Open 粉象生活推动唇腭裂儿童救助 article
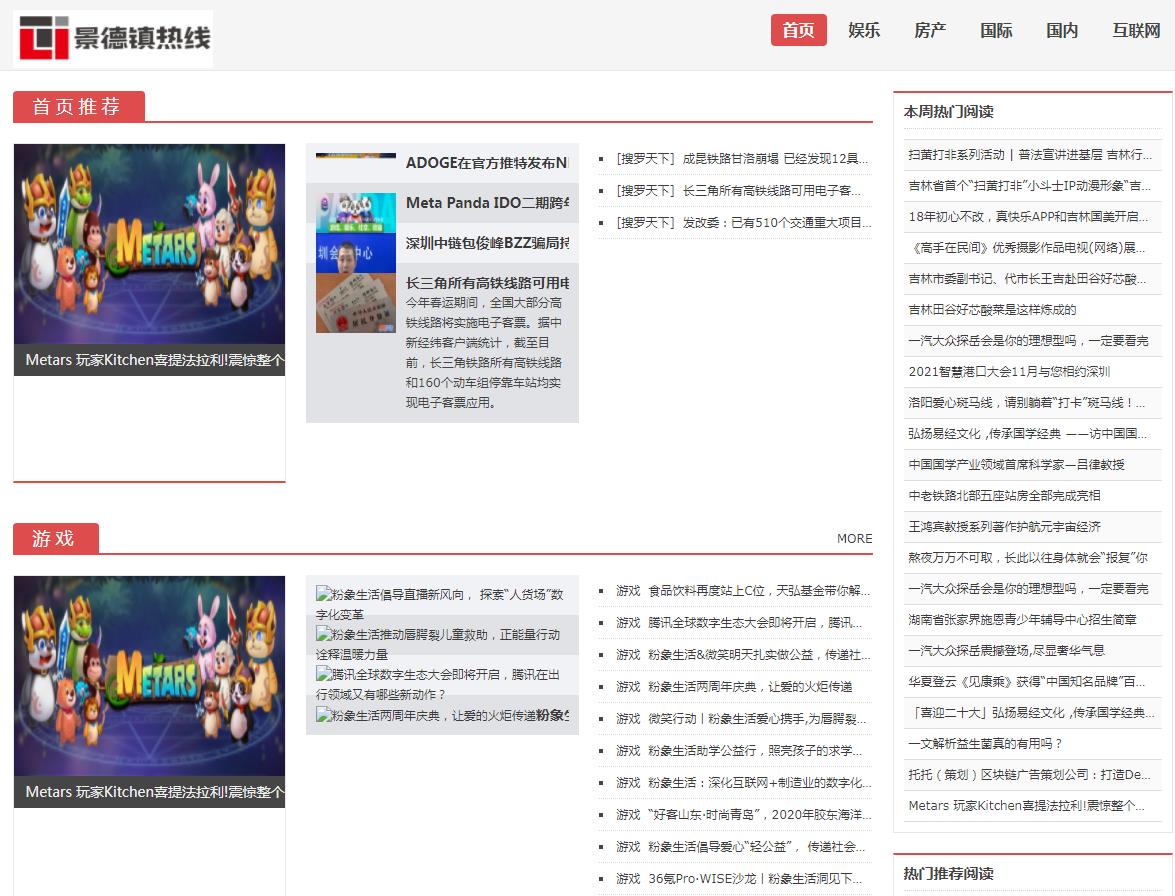The image size is (1175, 896). point(439,644)
